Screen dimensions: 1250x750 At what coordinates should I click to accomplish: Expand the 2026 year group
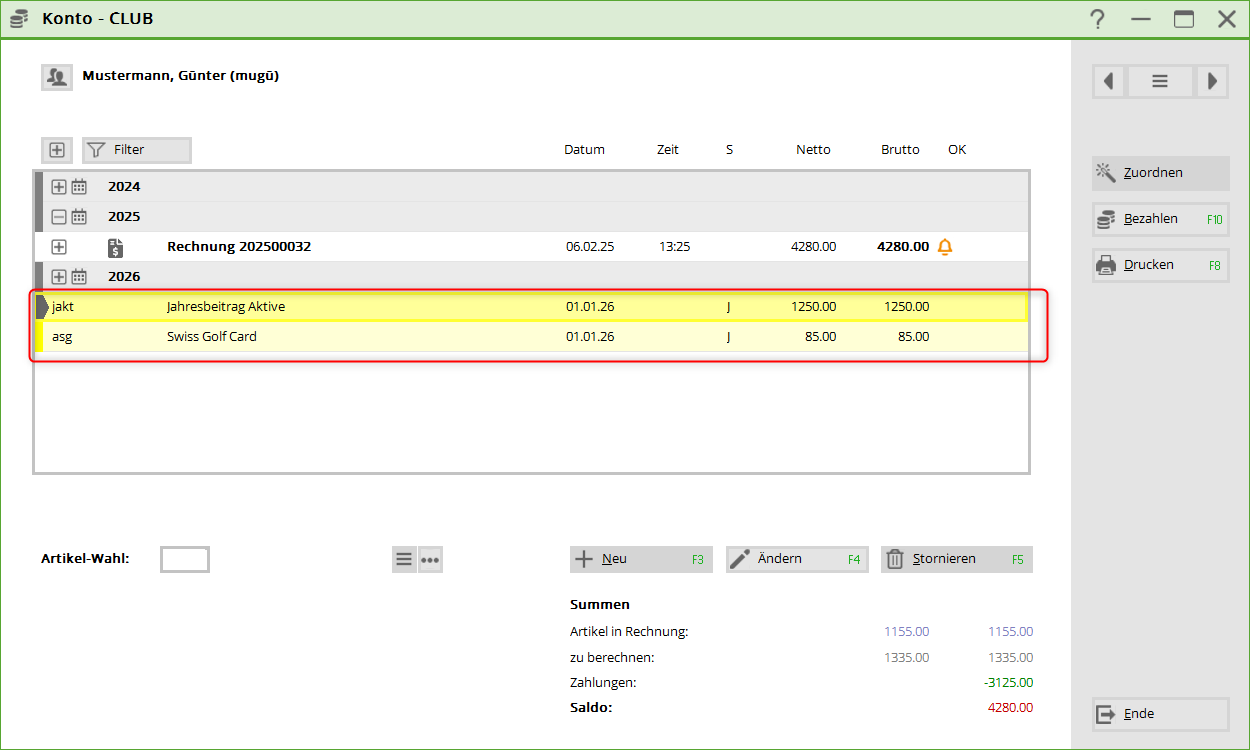pos(59,277)
